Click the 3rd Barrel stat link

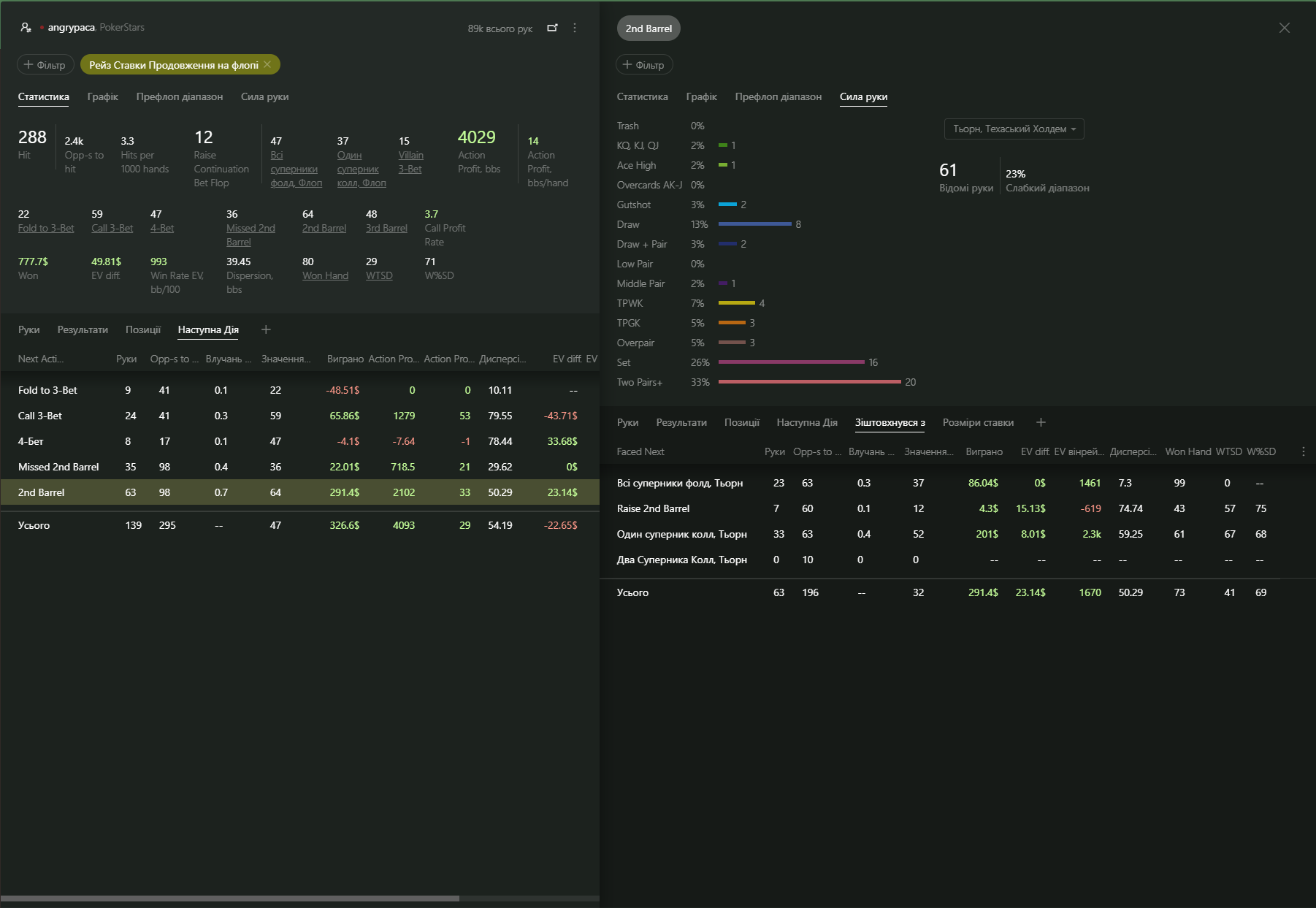point(386,228)
